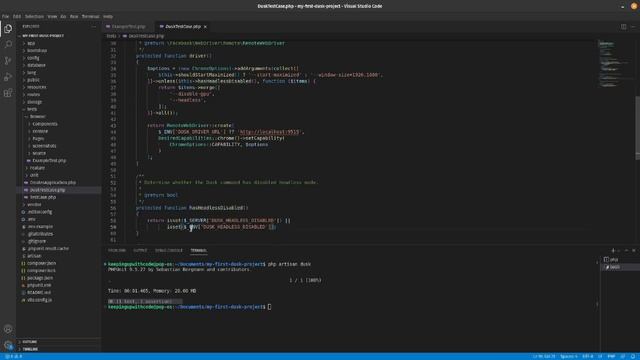Image resolution: width=640 pixels, height=360 pixels.
Task: Click the localhost:9515 URL in code
Action: tap(269, 132)
